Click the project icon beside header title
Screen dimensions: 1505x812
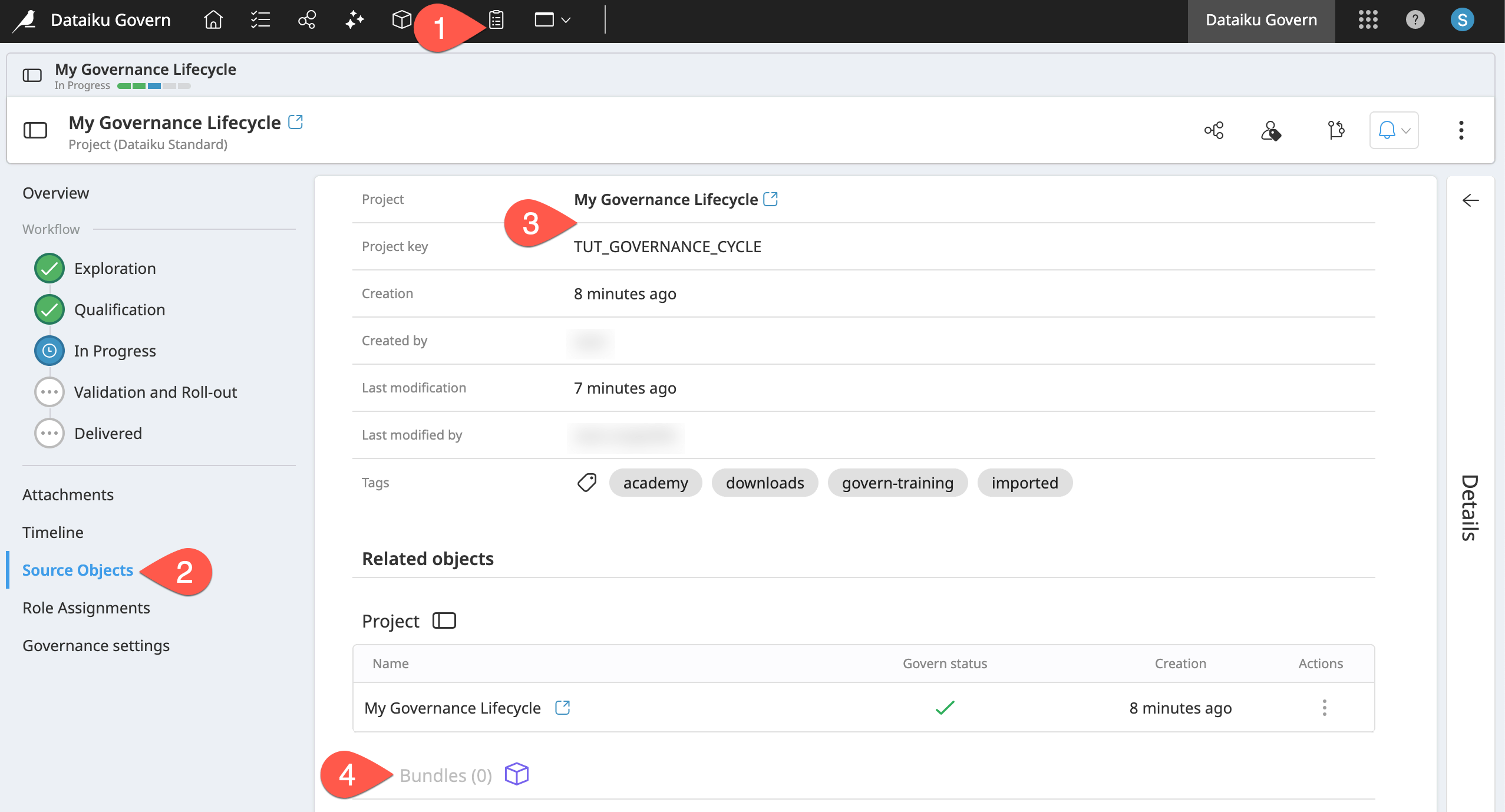tap(35, 130)
